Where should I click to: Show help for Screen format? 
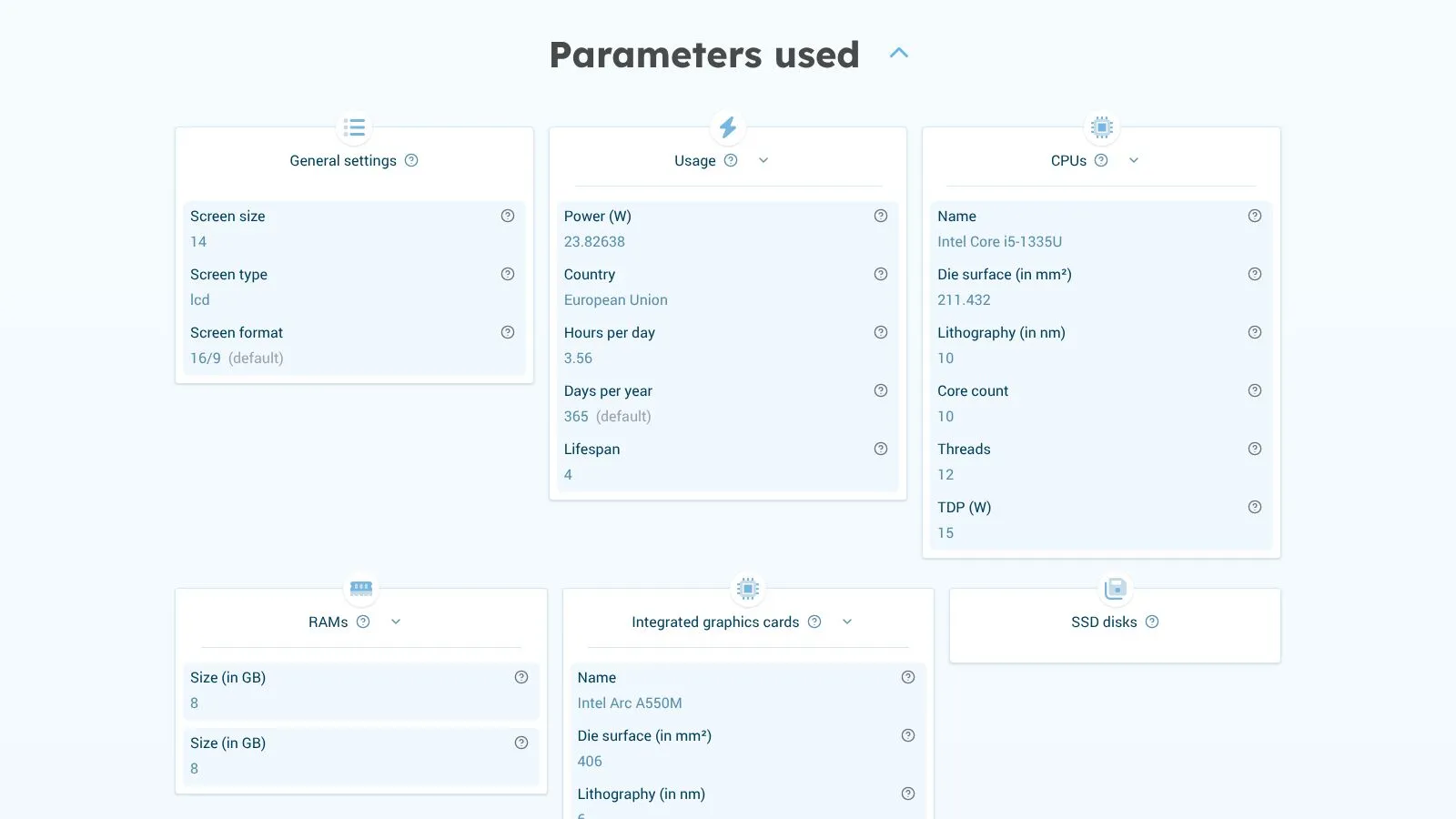click(x=508, y=332)
